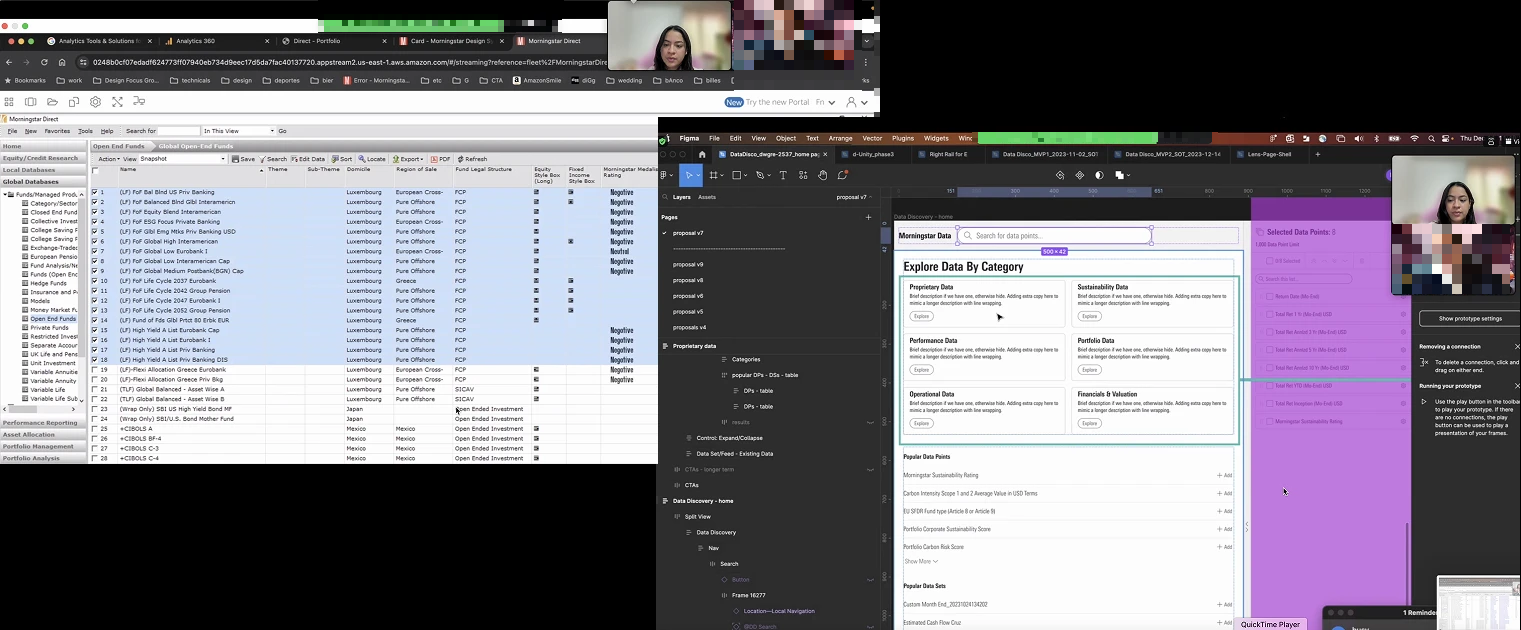Open Performance Reporting section in left nav
The image size is (1521, 630).
[x=43, y=423]
